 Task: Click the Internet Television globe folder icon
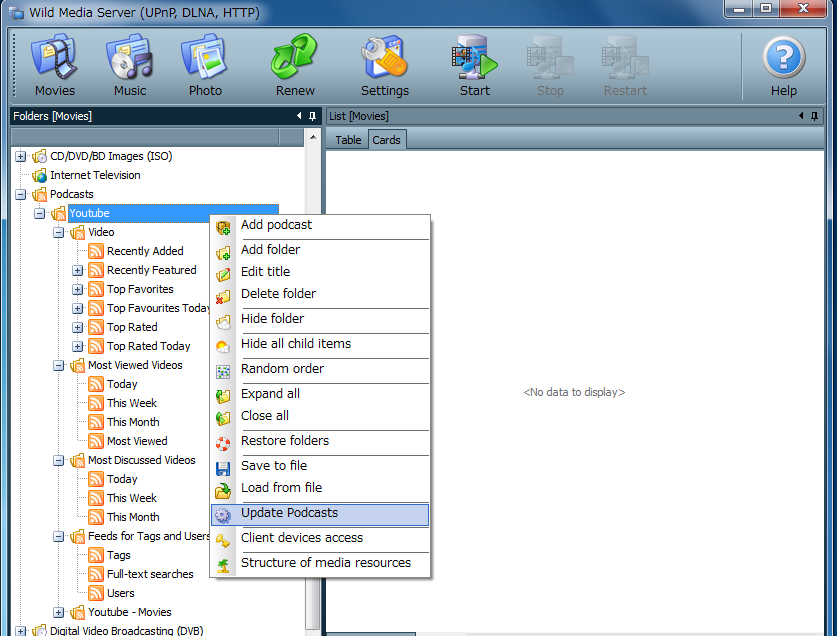click(40, 175)
